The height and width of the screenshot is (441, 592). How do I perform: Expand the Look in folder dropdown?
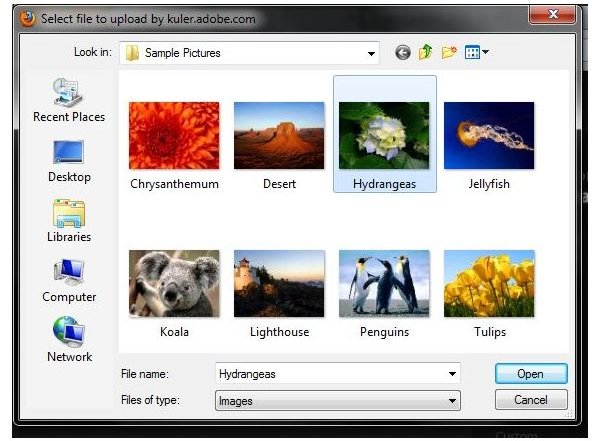click(x=371, y=53)
